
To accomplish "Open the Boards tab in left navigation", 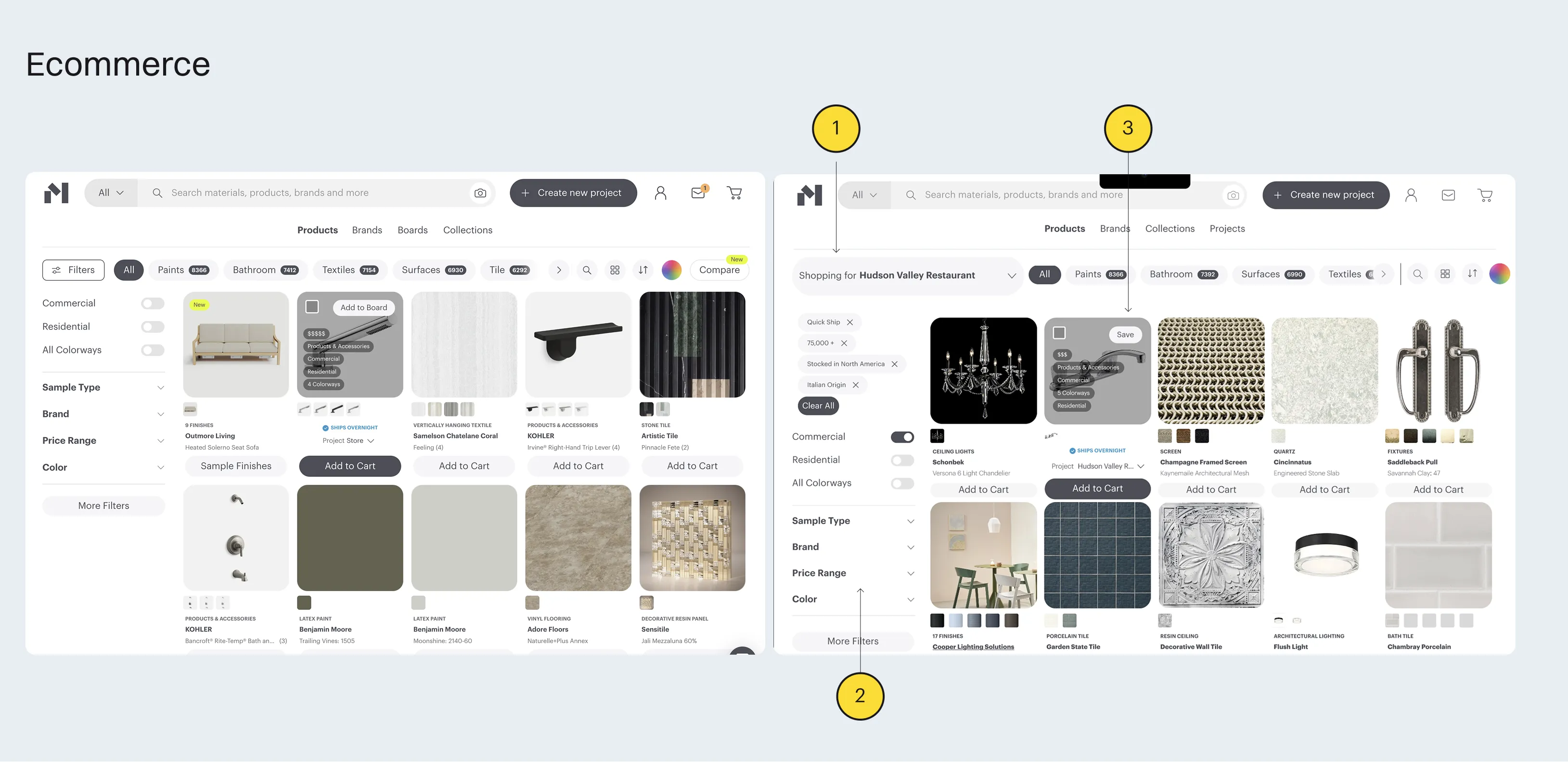I will coord(412,230).
